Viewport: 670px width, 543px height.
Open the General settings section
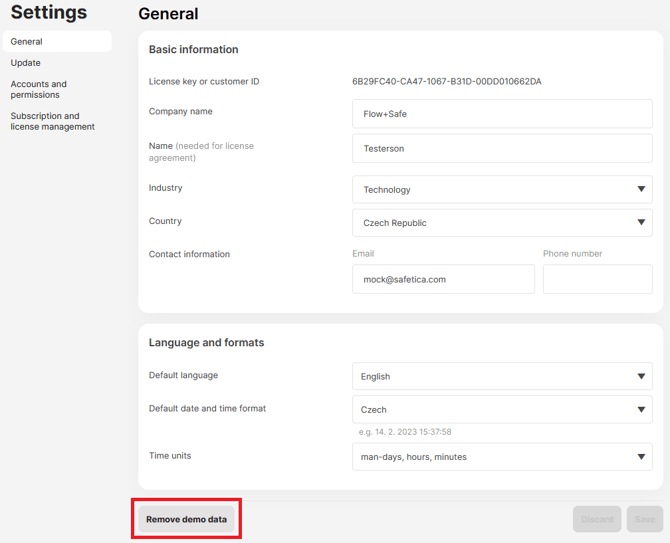pos(27,42)
